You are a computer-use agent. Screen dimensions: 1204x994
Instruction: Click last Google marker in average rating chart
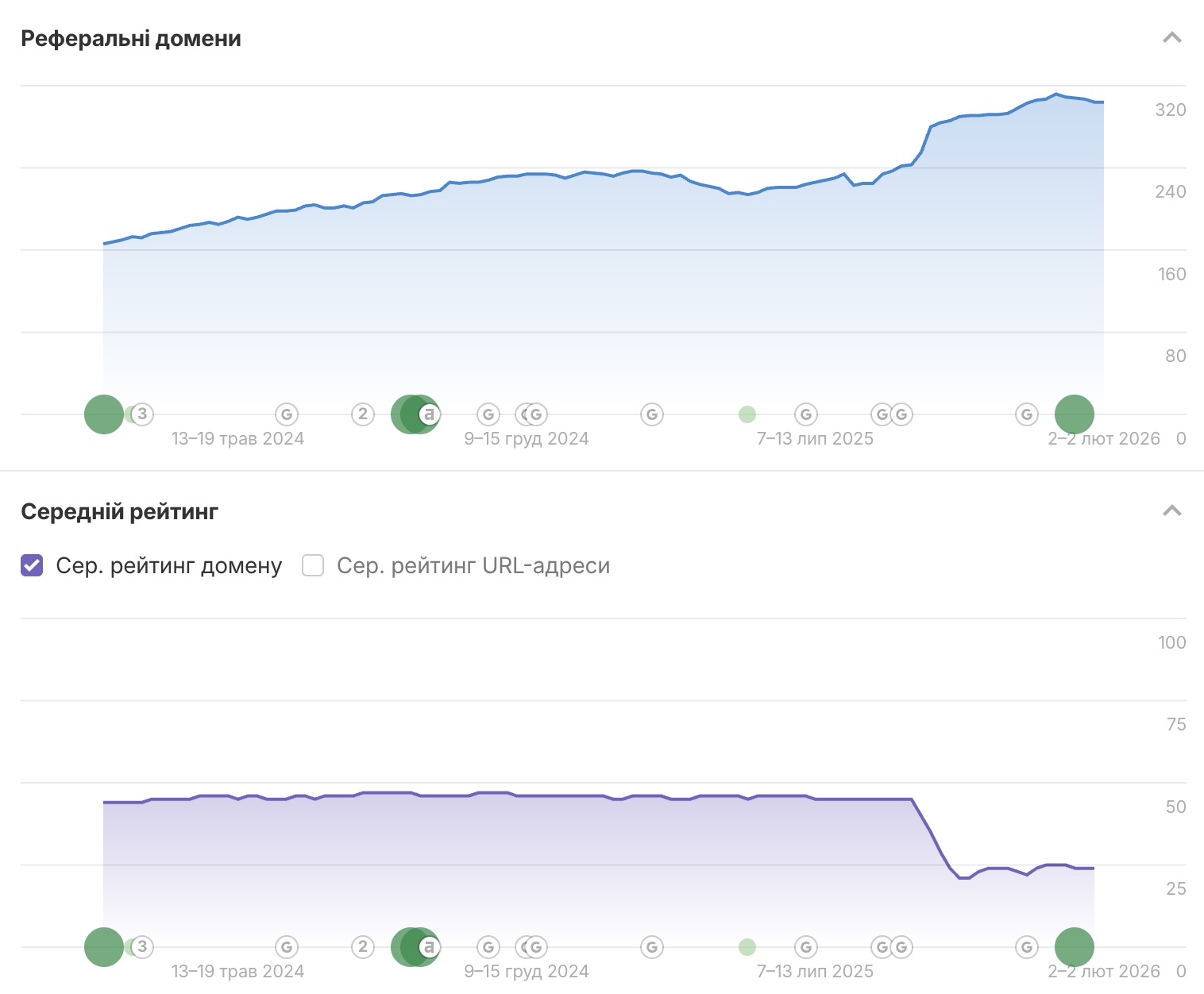coord(1027,946)
